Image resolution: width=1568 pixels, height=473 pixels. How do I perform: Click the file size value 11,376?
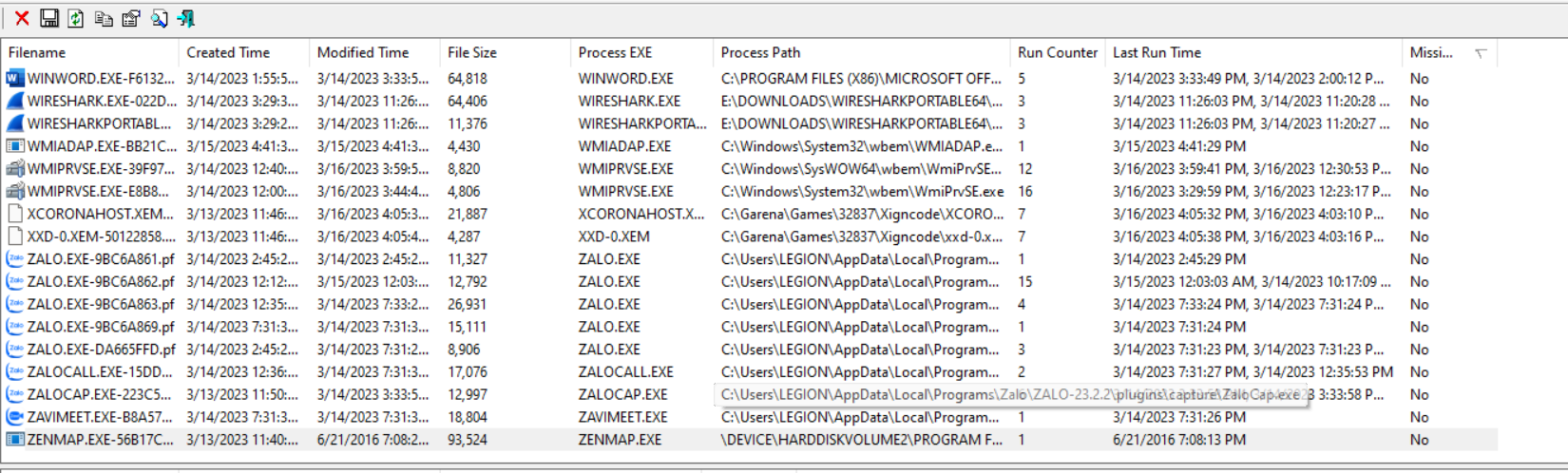[x=468, y=123]
